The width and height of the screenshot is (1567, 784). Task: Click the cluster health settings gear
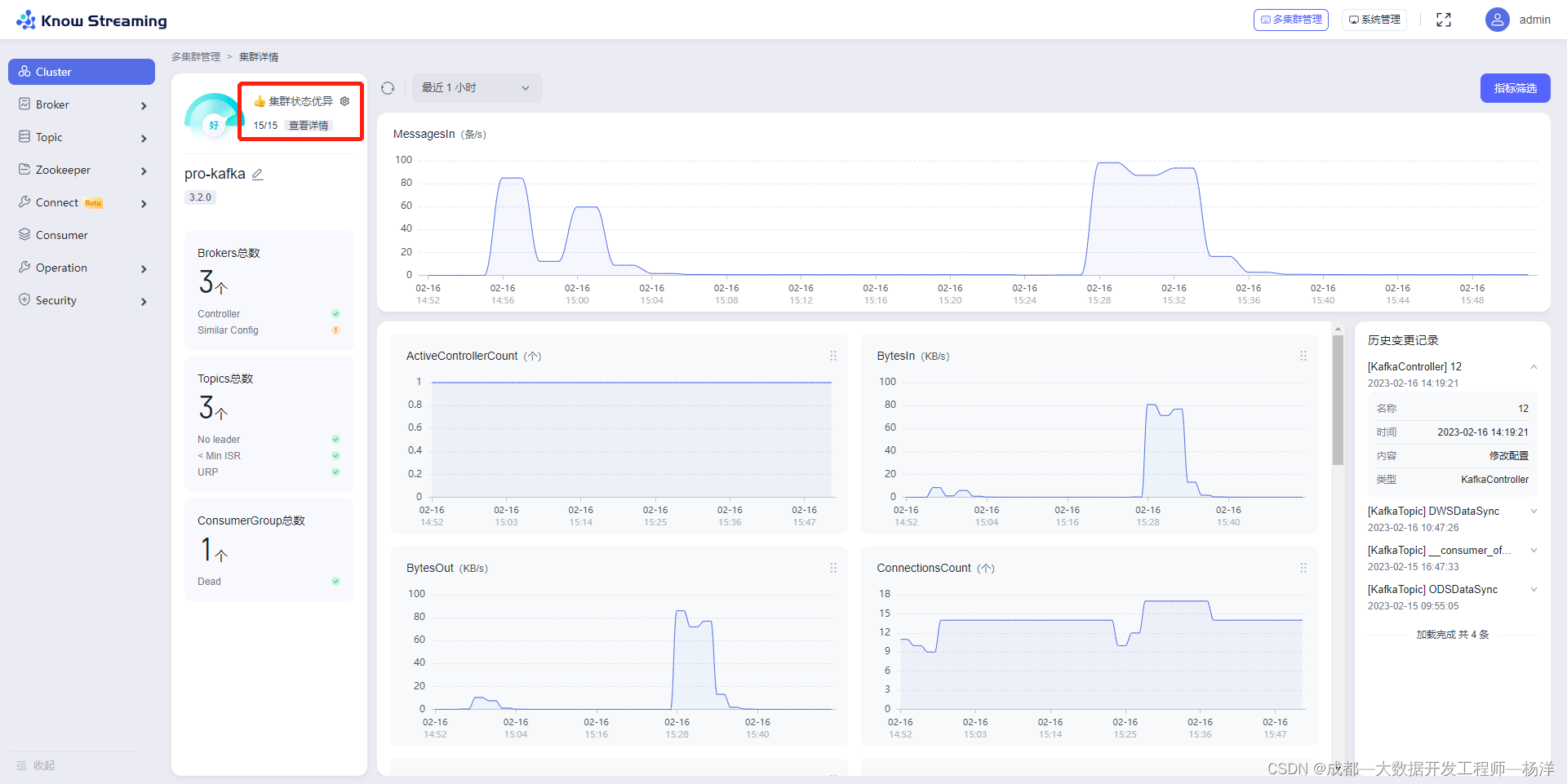(344, 101)
